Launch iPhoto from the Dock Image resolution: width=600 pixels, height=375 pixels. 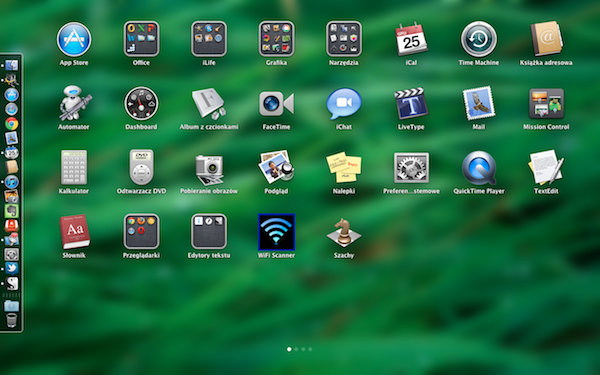(x=11, y=196)
